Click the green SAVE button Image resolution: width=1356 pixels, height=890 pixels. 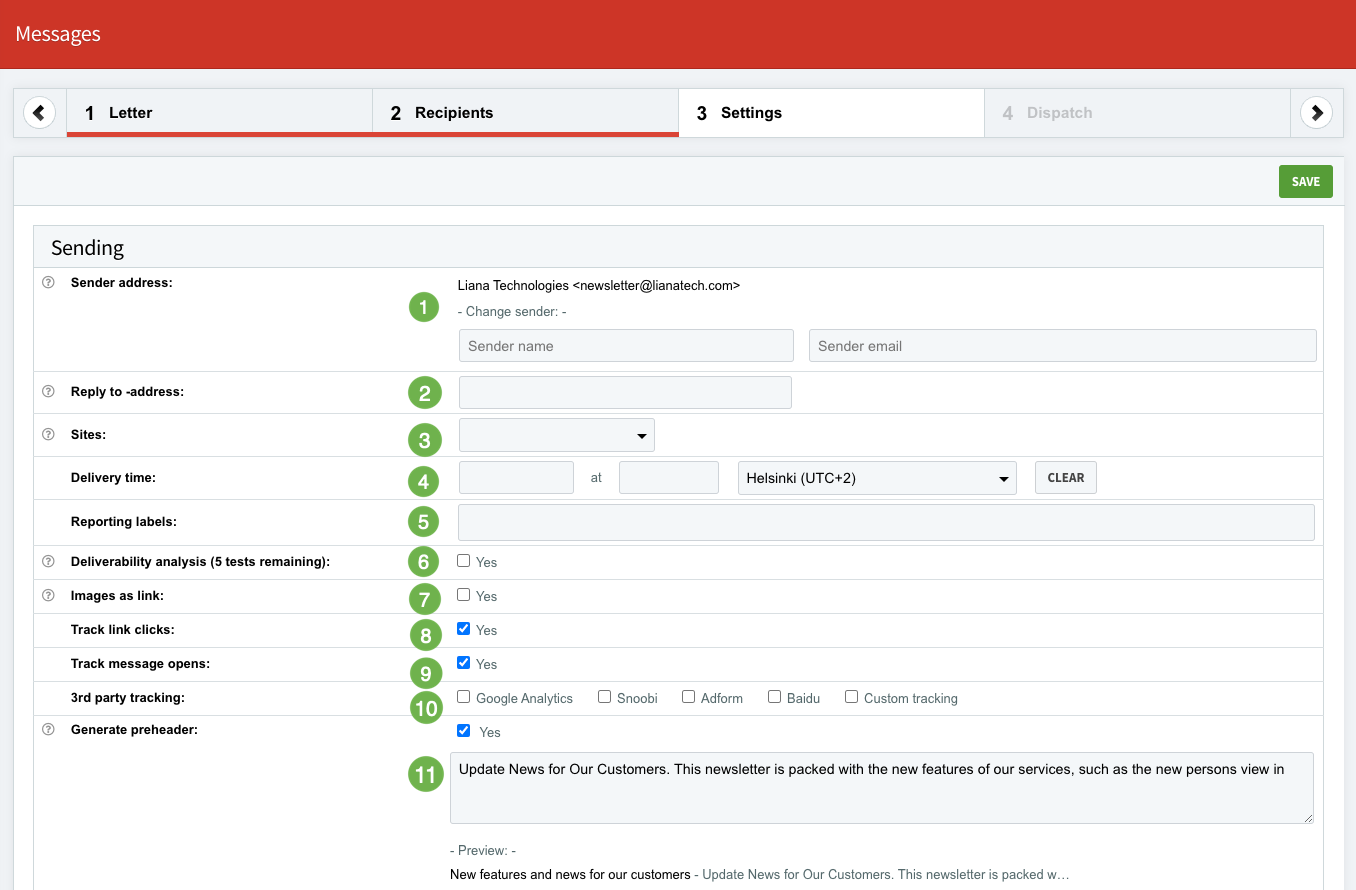click(x=1306, y=182)
